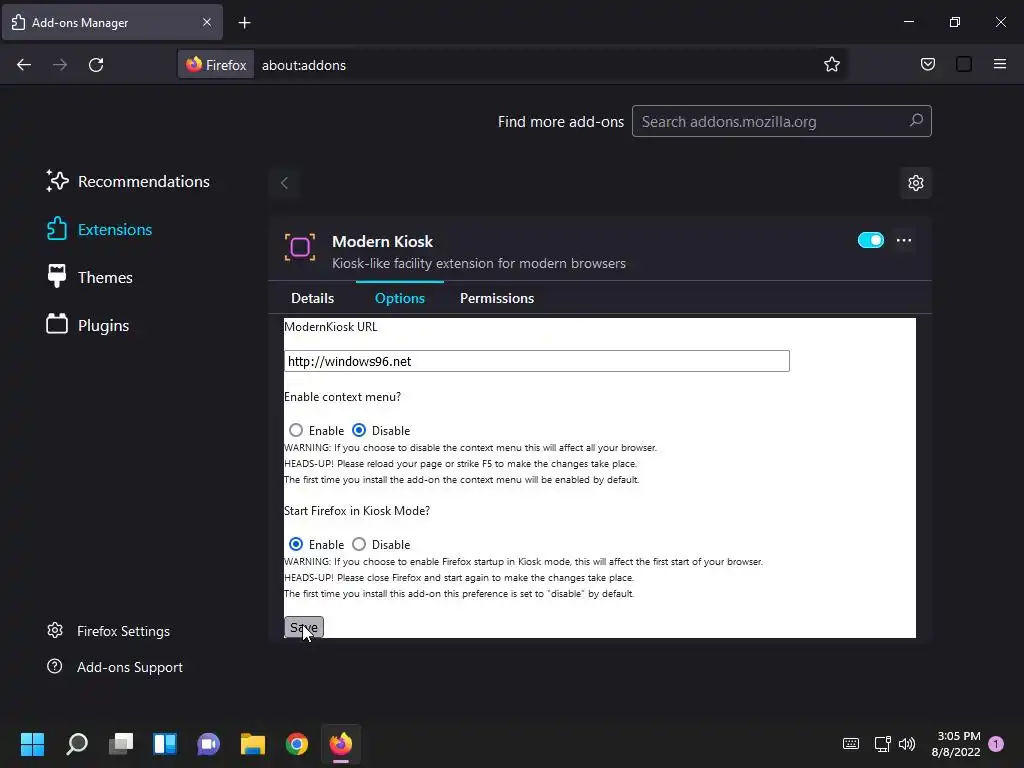Open the clock showing 3:05 PM
This screenshot has height=768, width=1024.
[x=956, y=744]
